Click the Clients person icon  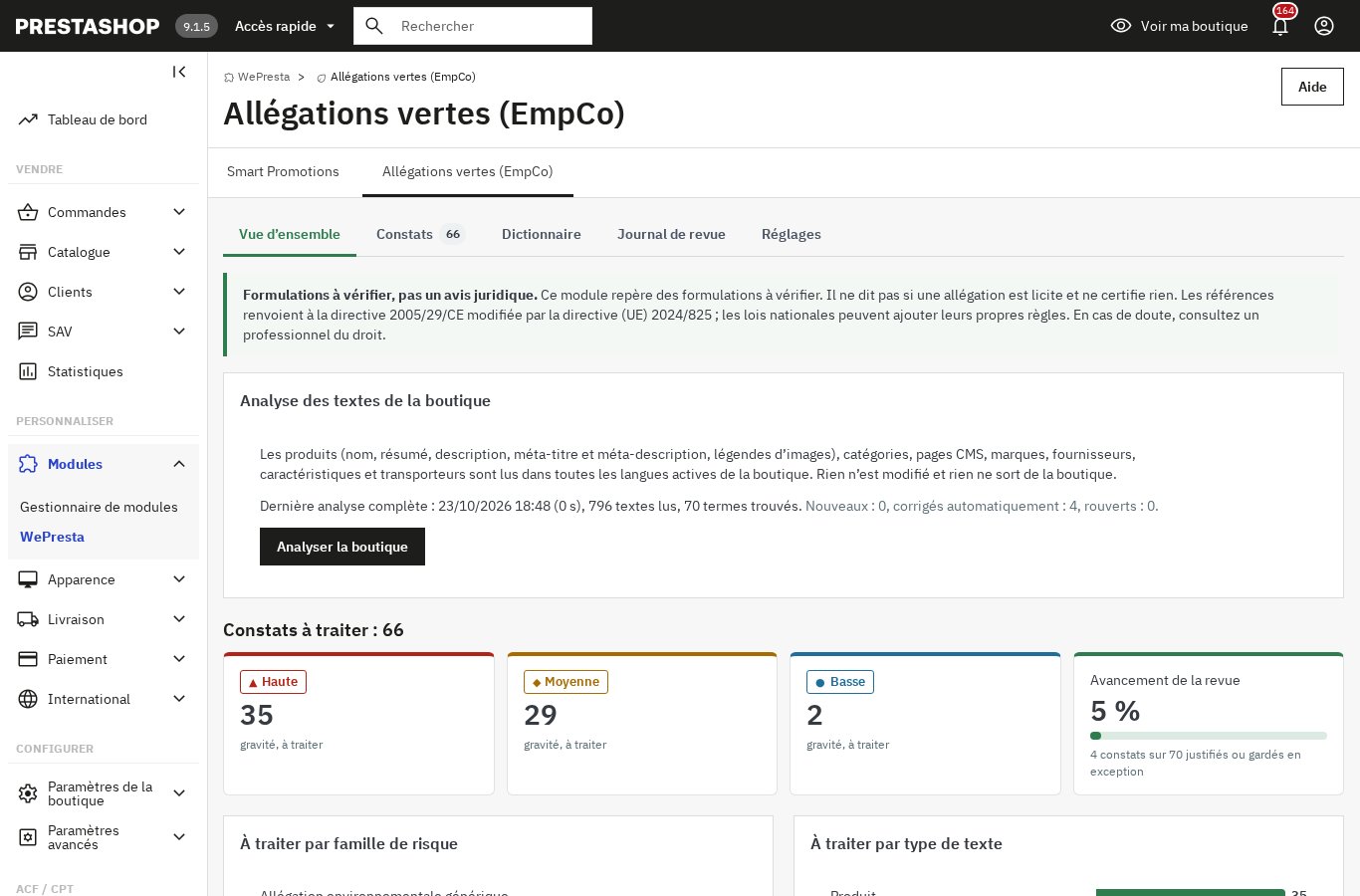tap(28, 292)
